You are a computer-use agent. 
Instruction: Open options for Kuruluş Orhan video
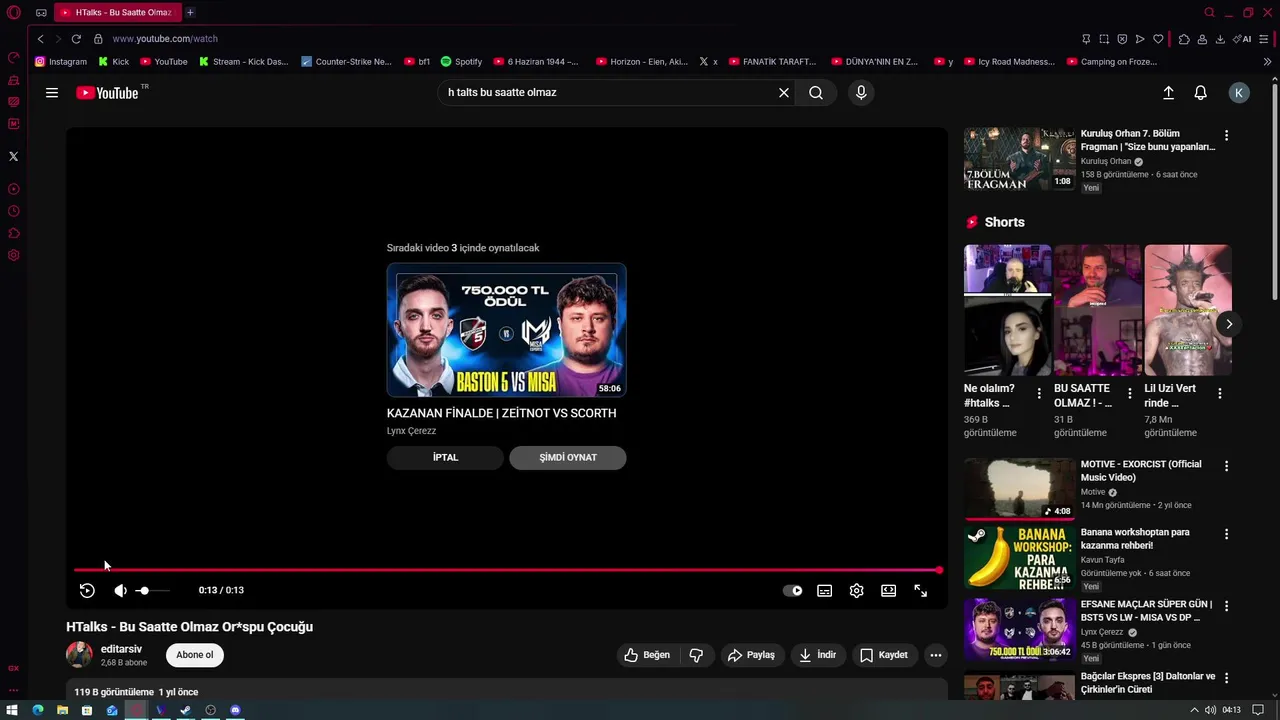tap(1227, 135)
